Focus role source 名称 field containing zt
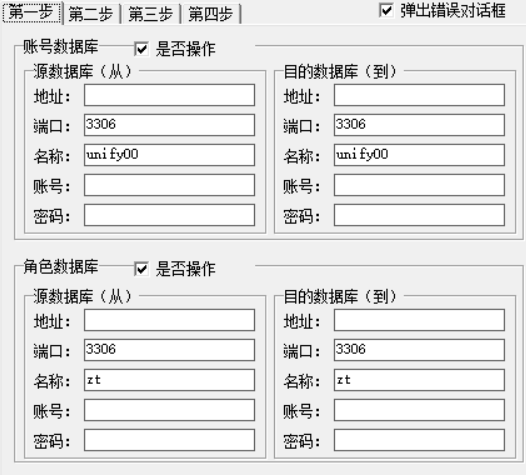Image resolution: width=526 pixels, height=475 pixels. [x=169, y=380]
